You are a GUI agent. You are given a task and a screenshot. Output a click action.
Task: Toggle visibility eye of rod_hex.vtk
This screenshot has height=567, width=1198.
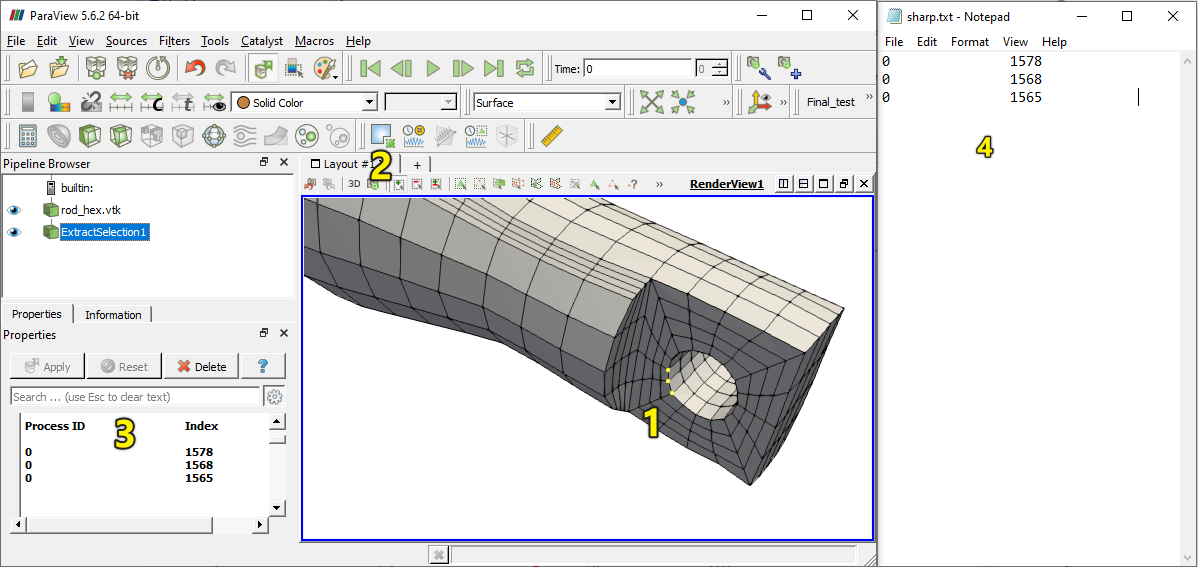click(14, 210)
